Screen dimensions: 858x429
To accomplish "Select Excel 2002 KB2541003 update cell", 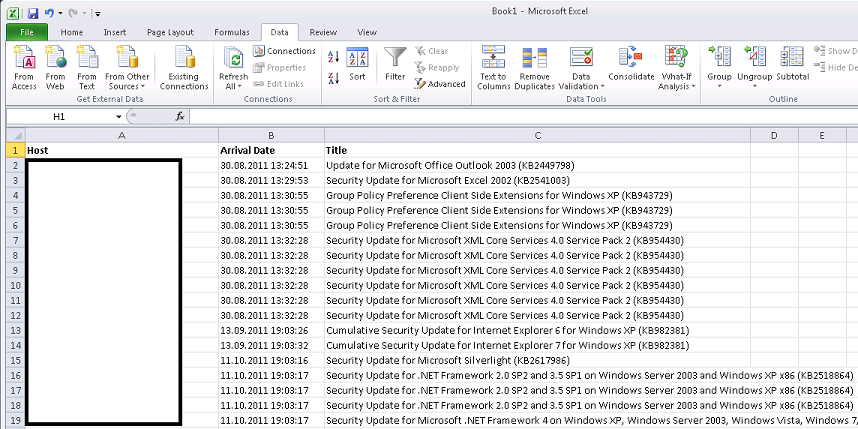I will tap(537, 180).
